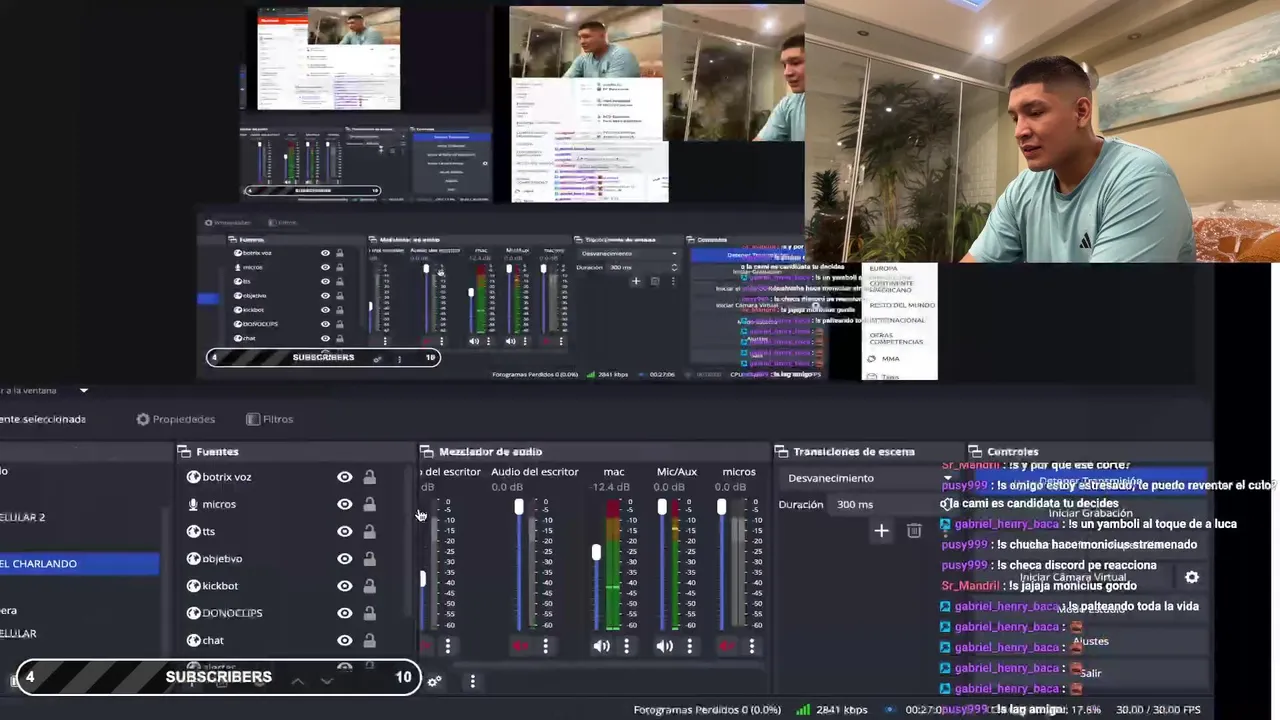Hide the botrix voz source
The height and width of the screenshot is (720, 1280).
345,477
